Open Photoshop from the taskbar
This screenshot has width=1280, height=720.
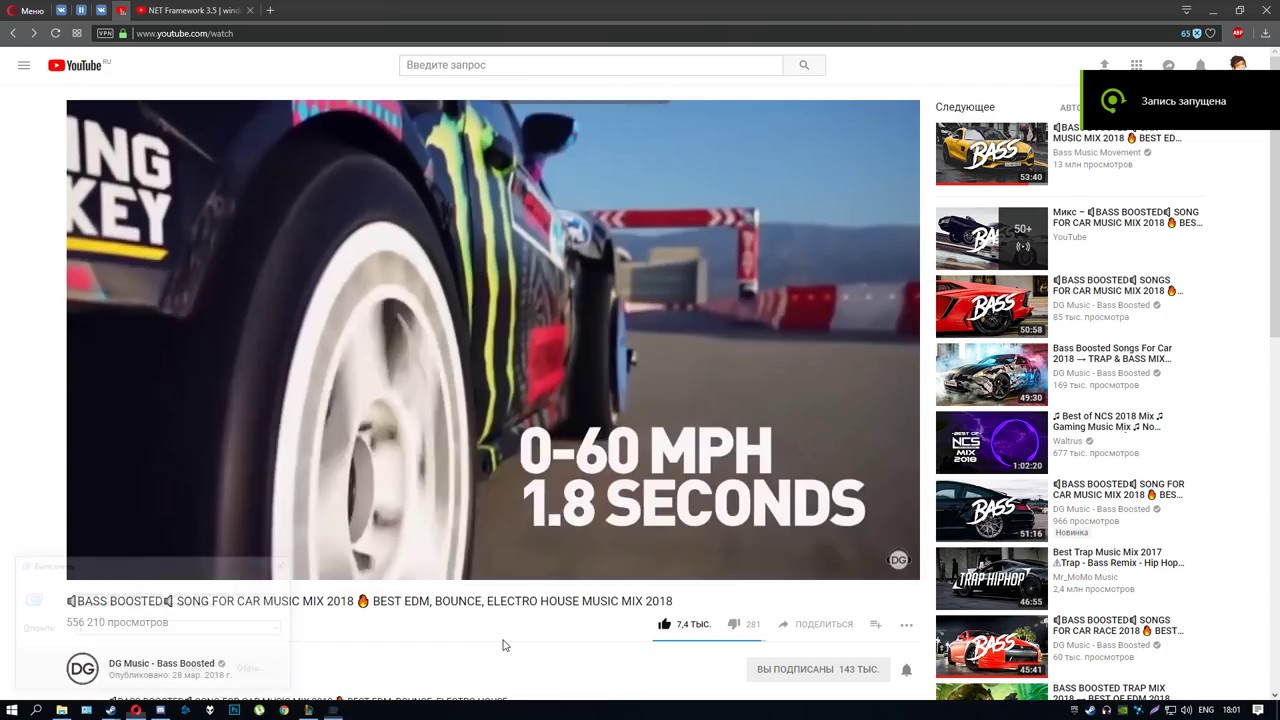click(x=234, y=710)
